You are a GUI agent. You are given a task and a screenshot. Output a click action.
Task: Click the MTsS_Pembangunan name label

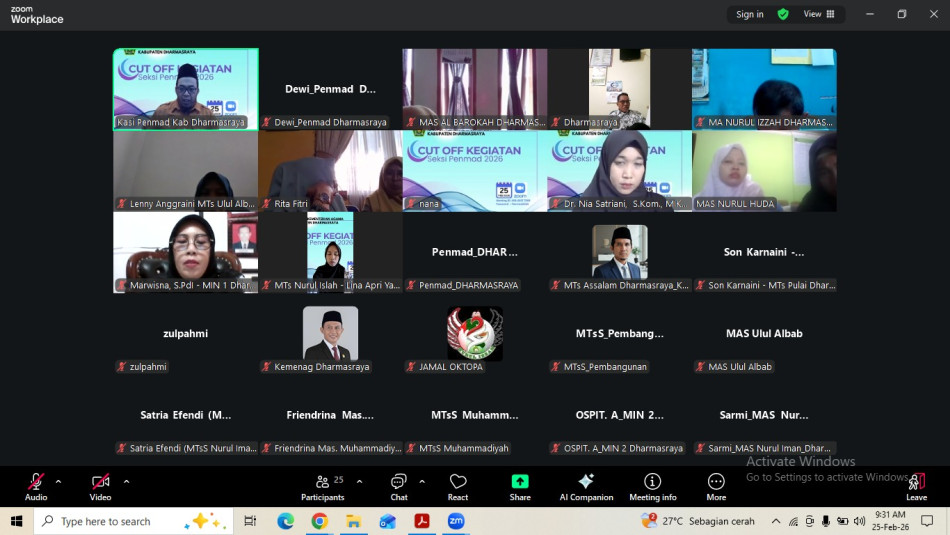pos(599,367)
